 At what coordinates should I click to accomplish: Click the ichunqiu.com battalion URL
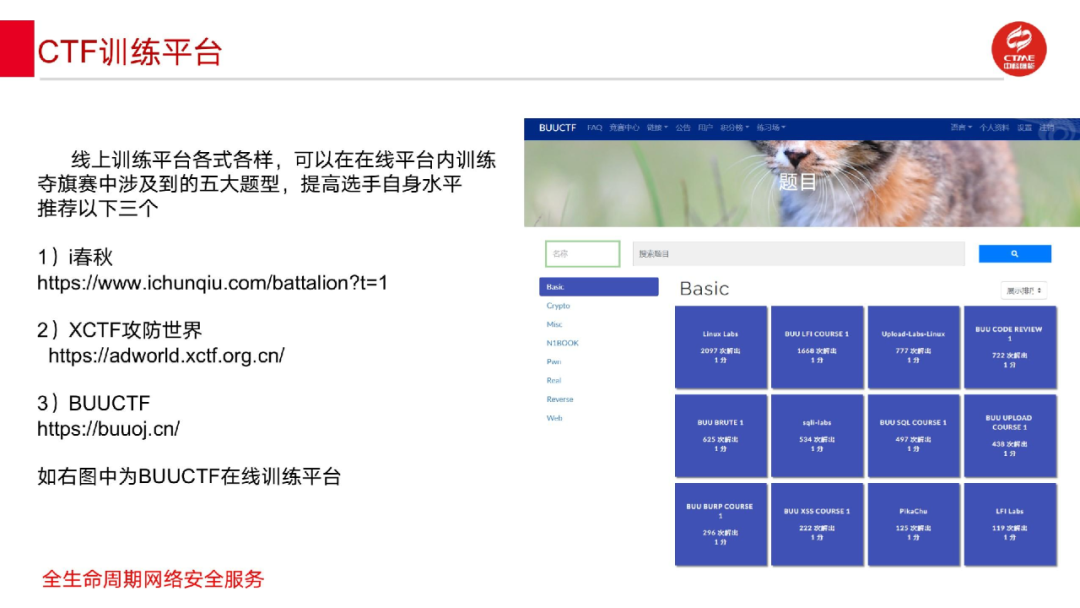coord(212,283)
